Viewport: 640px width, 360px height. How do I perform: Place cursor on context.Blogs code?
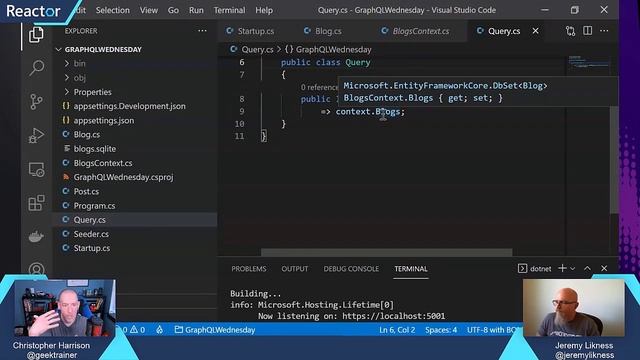[x=370, y=111]
